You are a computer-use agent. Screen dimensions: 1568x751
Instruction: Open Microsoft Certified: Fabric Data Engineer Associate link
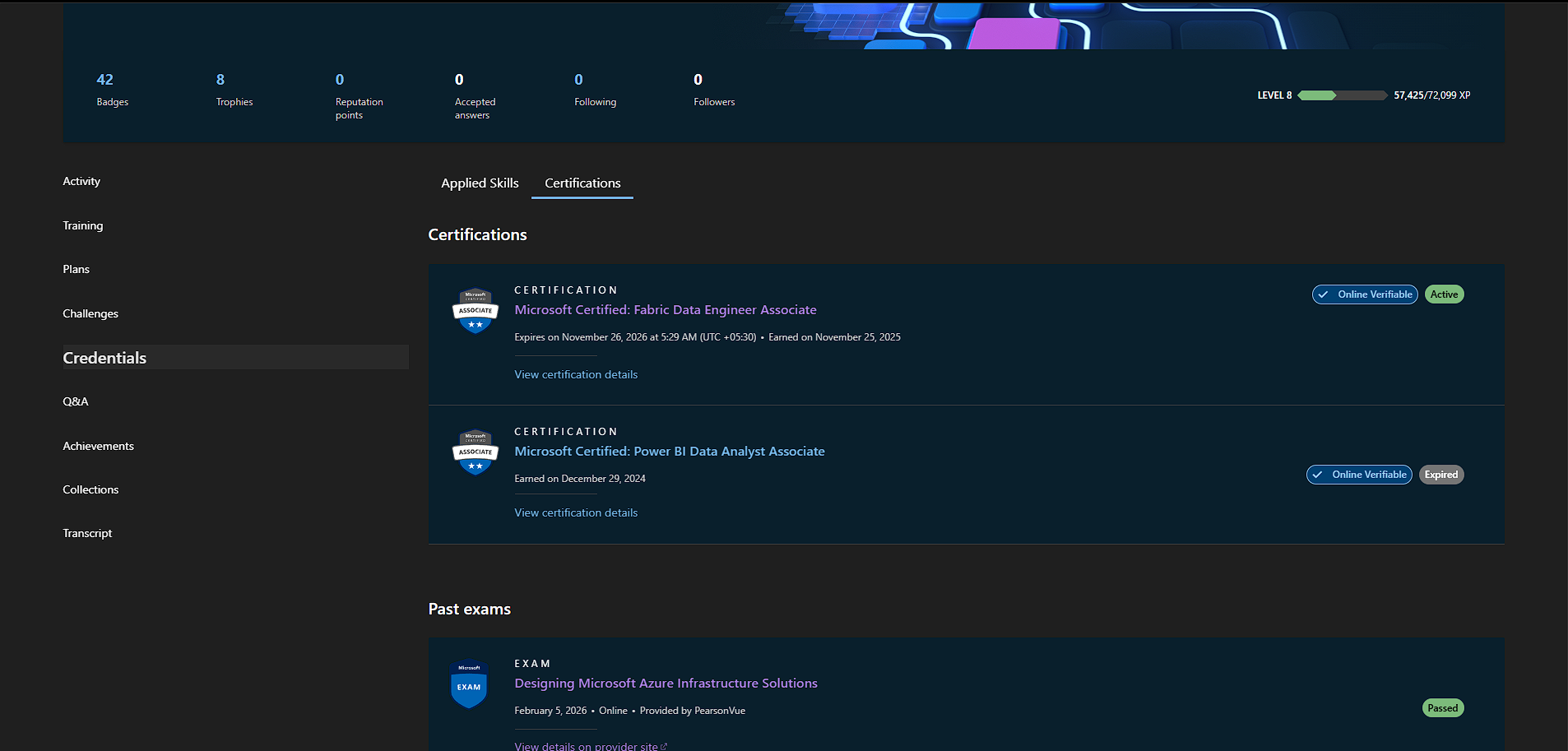tap(666, 309)
